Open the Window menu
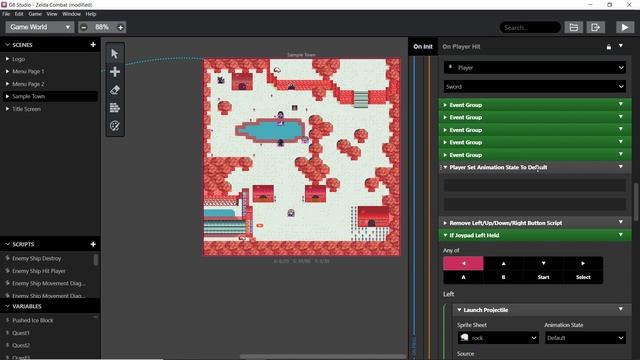Screen dimensions: 640x360 [x=71, y=14]
